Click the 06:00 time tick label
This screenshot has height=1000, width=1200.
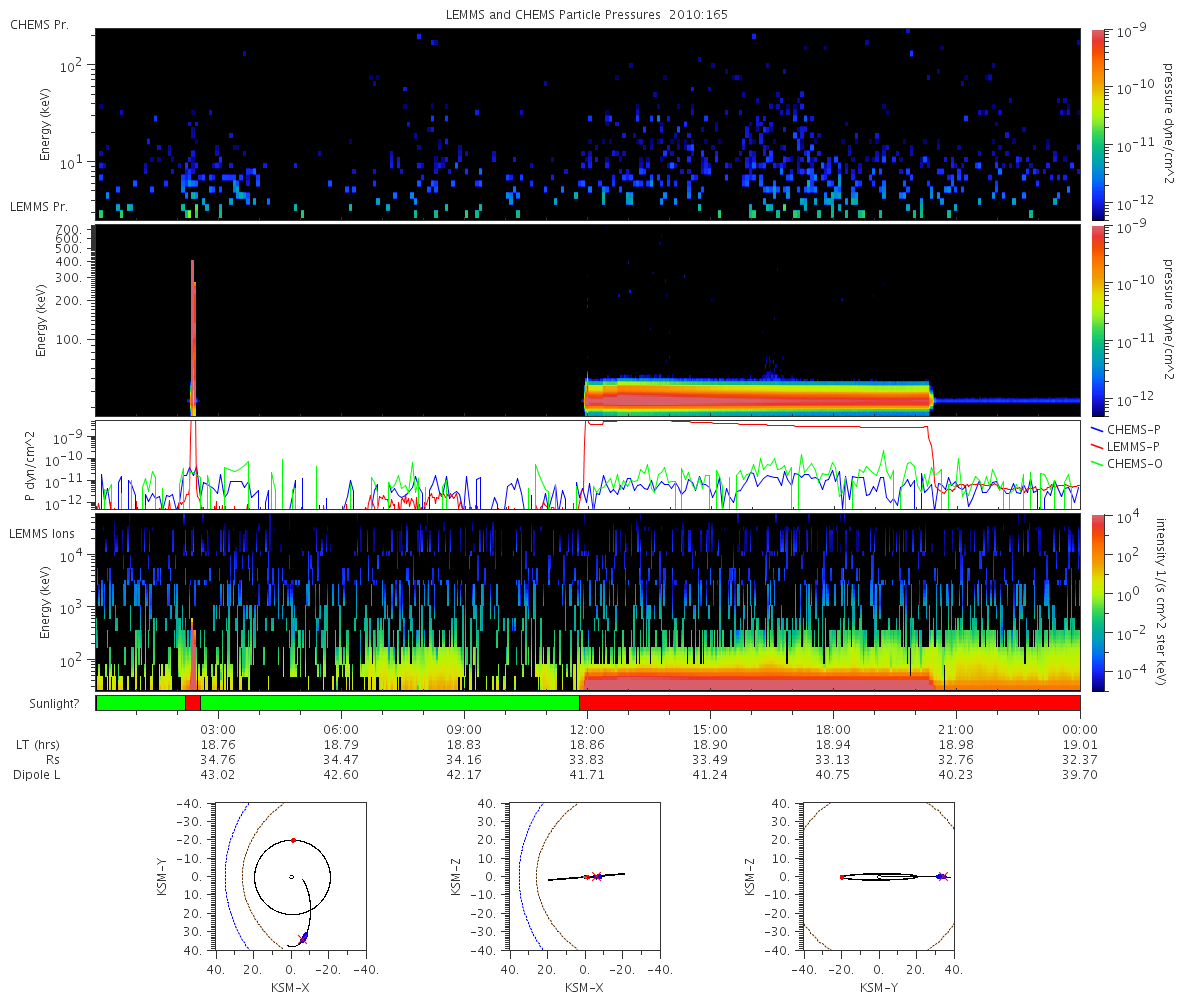tap(341, 729)
